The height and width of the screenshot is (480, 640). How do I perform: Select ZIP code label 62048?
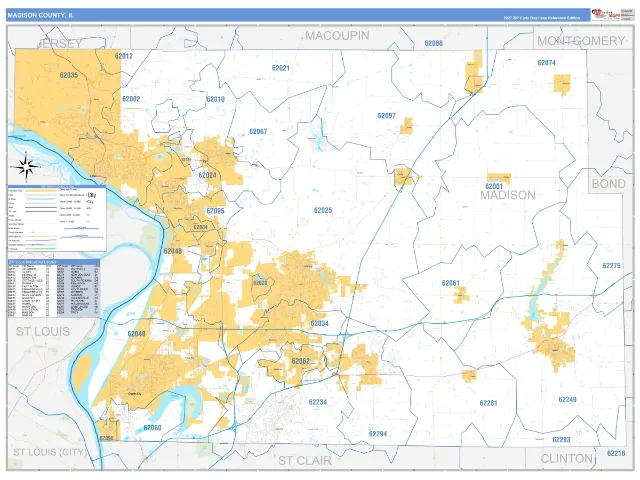pos(173,251)
